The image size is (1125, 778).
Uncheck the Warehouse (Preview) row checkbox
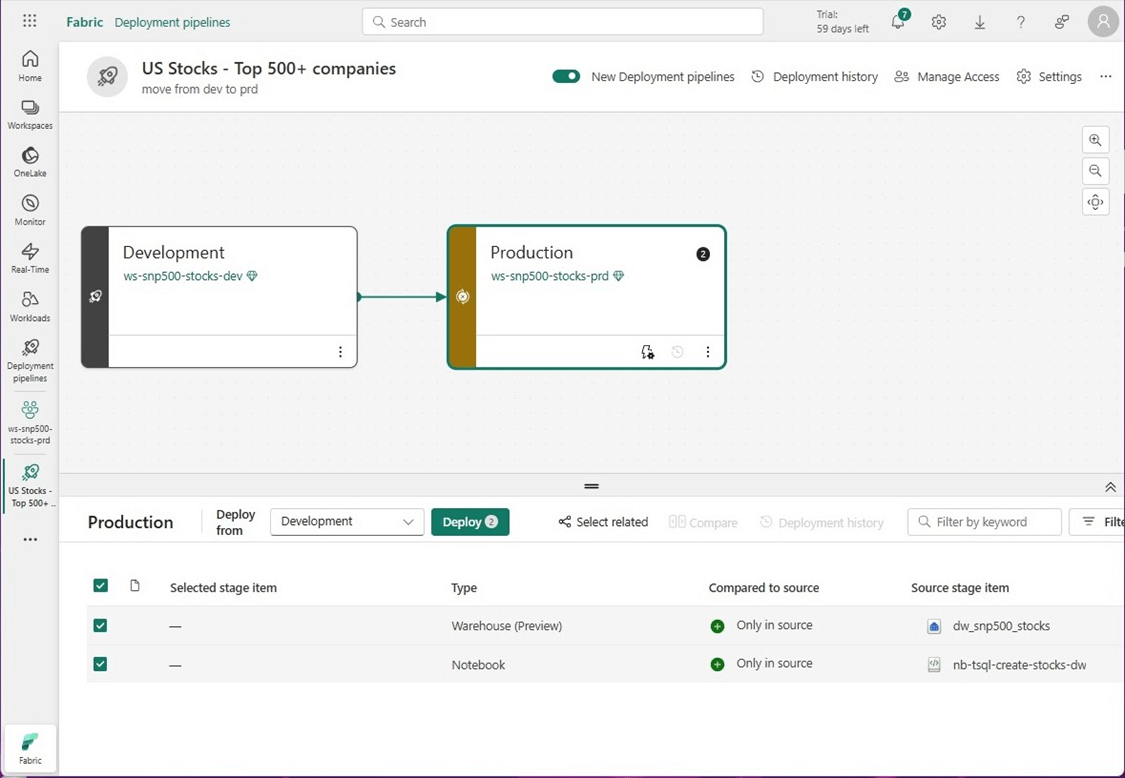coord(100,625)
